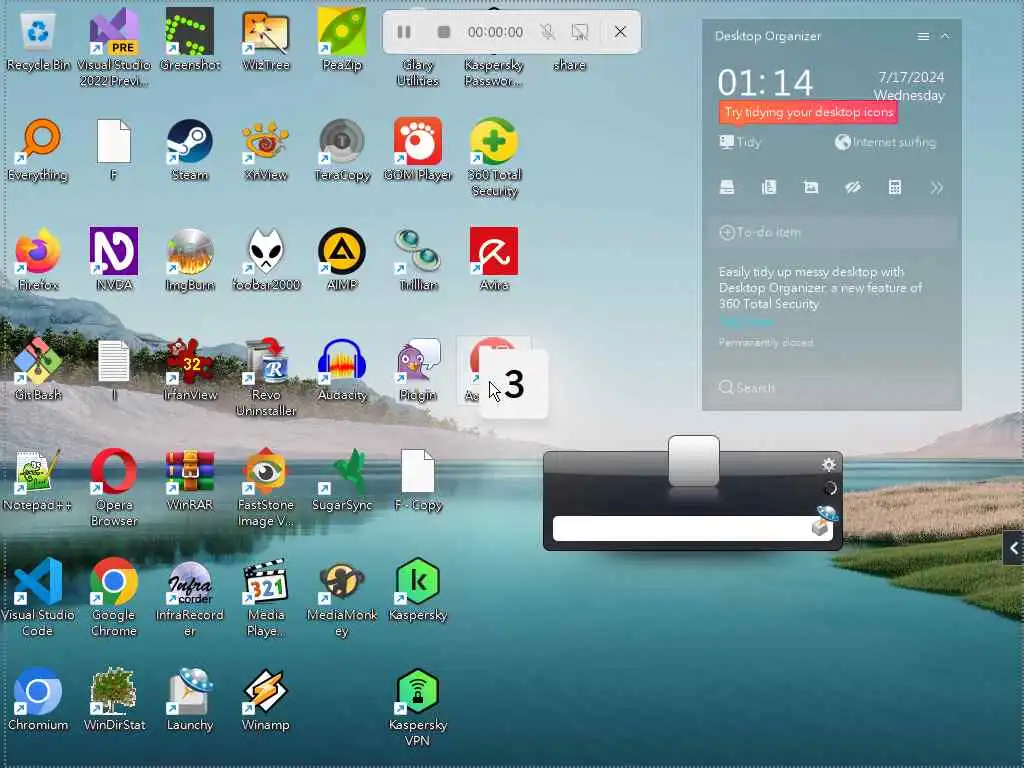Toggle microphone mute on recording toolbar
Image resolution: width=1024 pixels, height=768 pixels.
pyautogui.click(x=548, y=32)
